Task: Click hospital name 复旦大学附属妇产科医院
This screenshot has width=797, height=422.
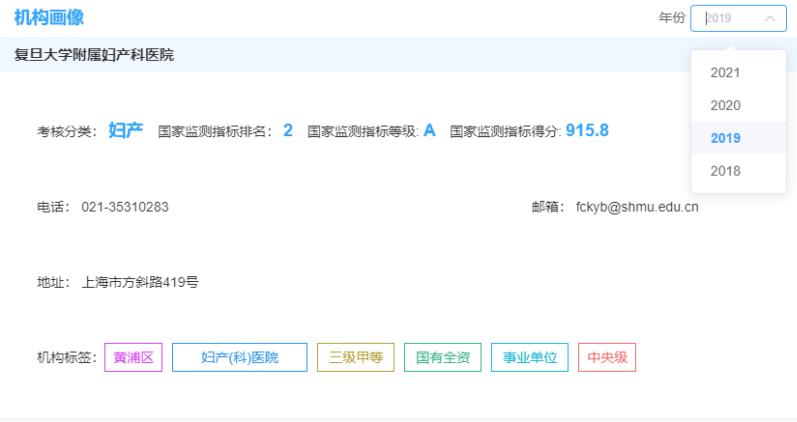Action: click(94, 54)
